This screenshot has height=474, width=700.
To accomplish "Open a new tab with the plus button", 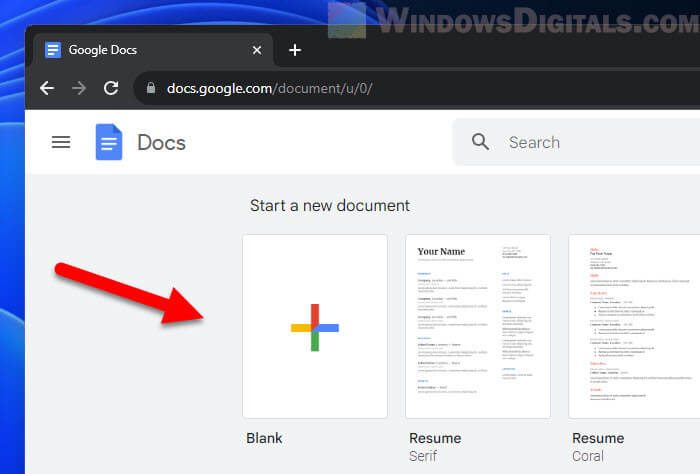I will (x=295, y=50).
